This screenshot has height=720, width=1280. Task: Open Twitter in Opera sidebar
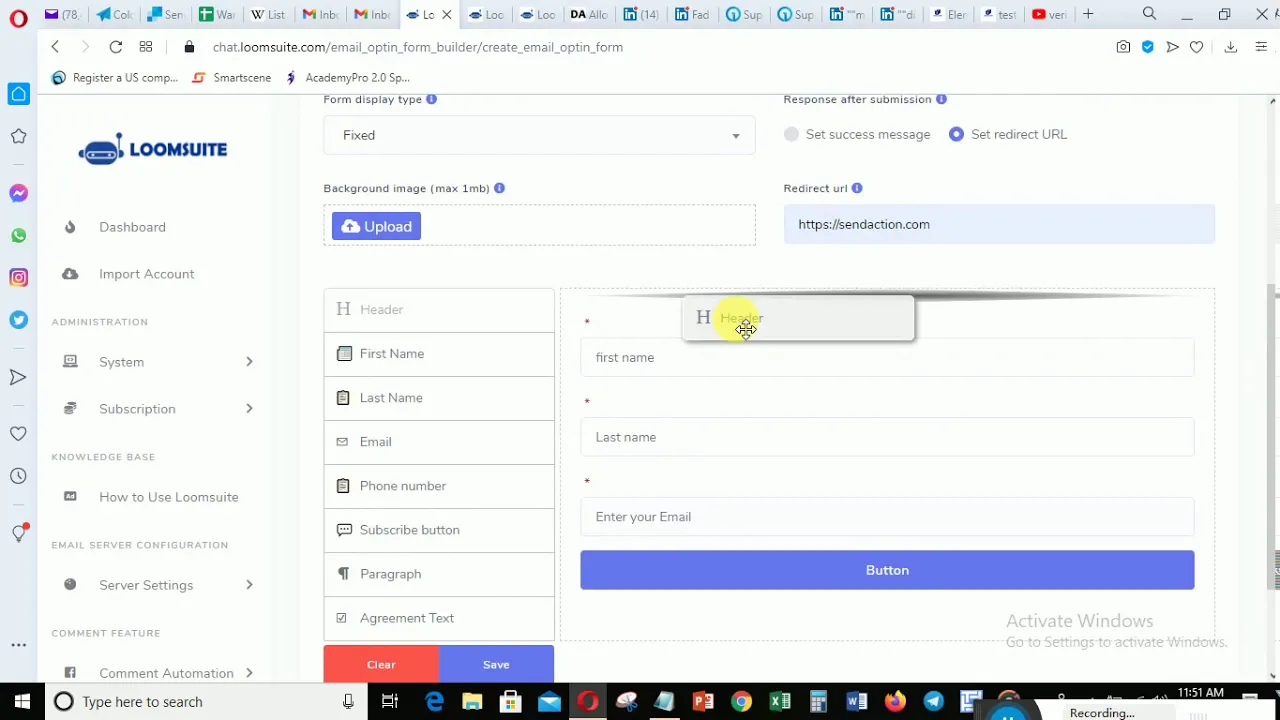(18, 320)
